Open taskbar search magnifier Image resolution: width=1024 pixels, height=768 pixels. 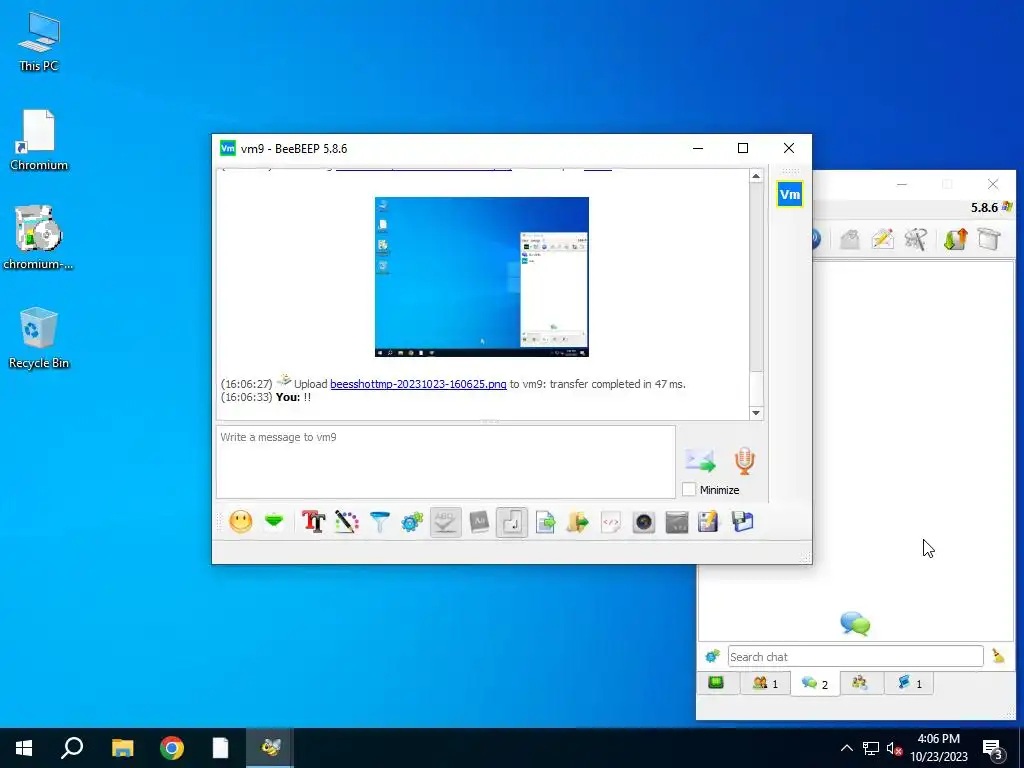click(x=72, y=748)
